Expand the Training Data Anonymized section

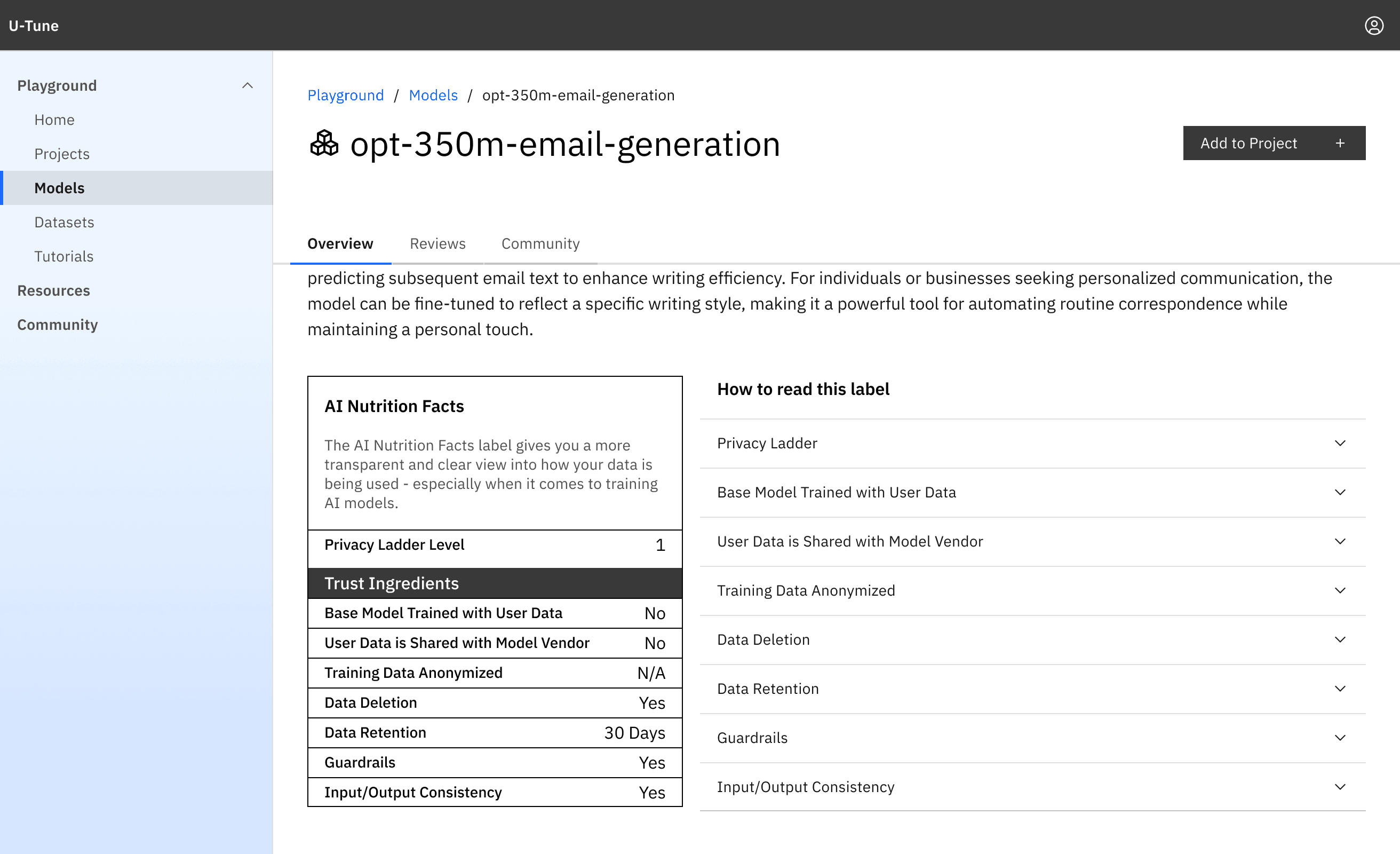click(1032, 591)
